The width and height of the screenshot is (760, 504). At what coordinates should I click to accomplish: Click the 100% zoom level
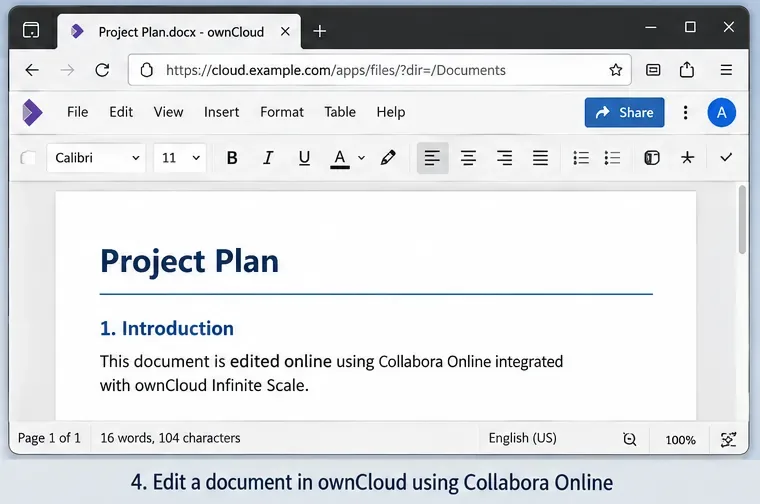pos(680,440)
